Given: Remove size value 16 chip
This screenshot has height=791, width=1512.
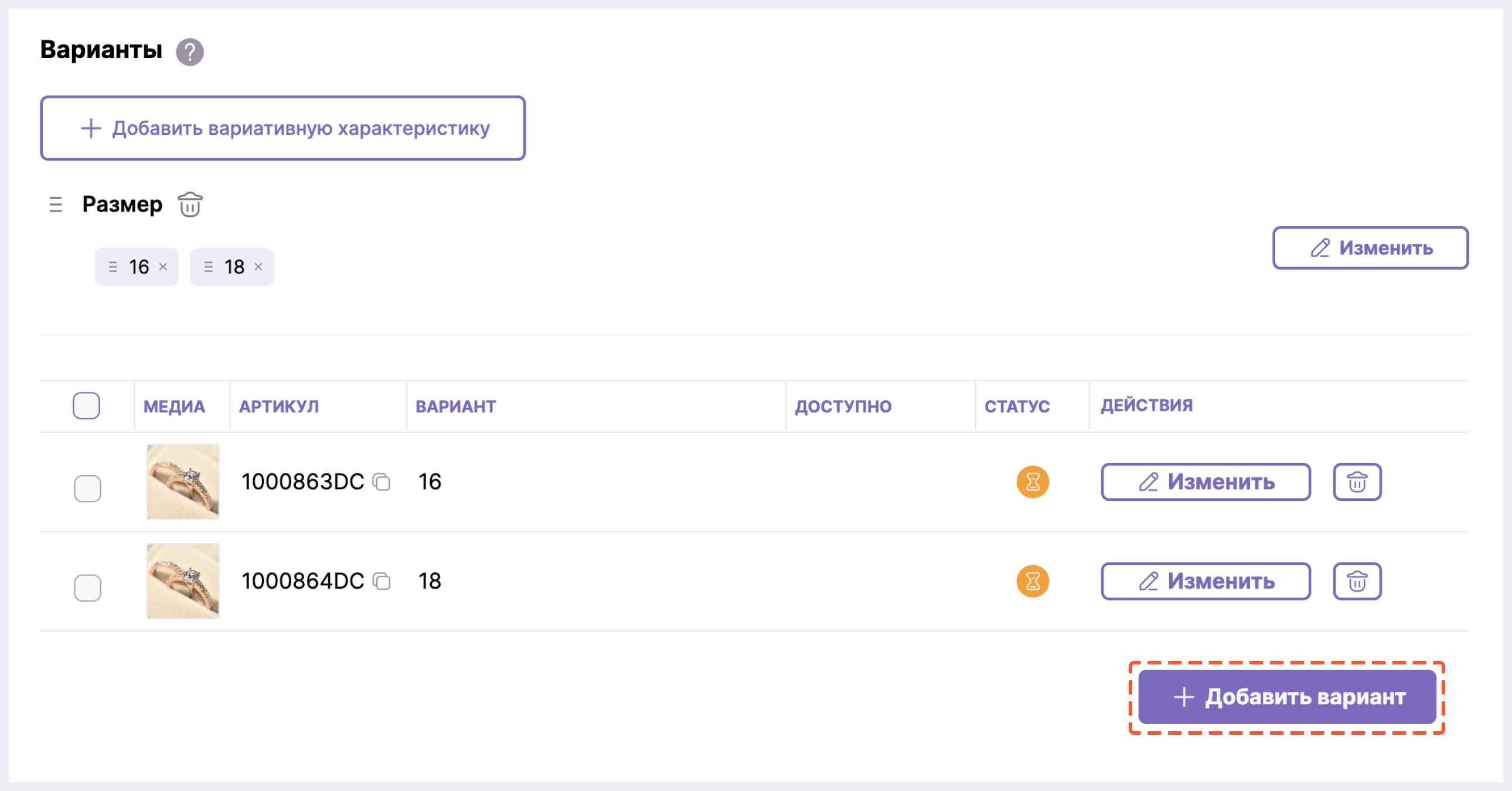Looking at the screenshot, I should coord(163,267).
